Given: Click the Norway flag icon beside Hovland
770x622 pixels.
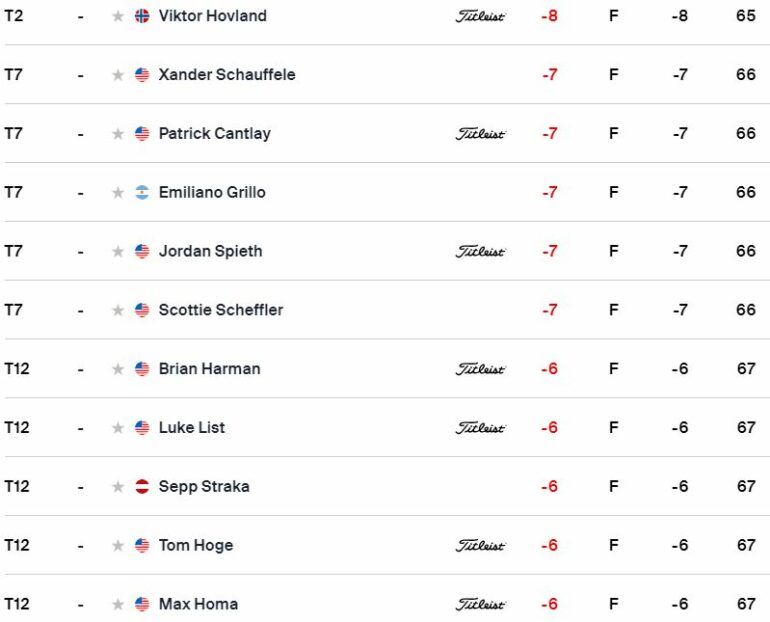Looking at the screenshot, I should 142,16.
